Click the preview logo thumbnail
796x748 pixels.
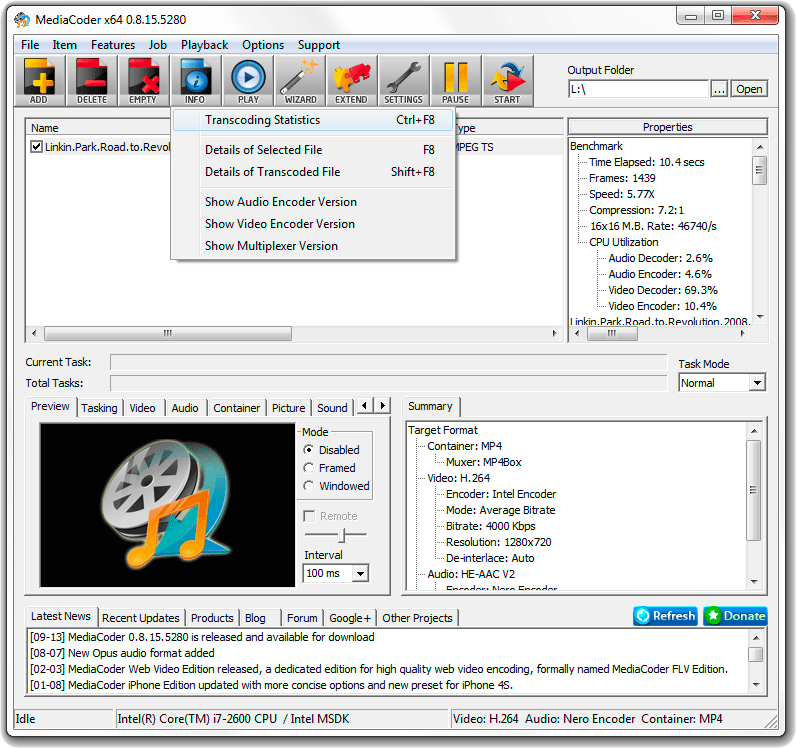point(168,506)
